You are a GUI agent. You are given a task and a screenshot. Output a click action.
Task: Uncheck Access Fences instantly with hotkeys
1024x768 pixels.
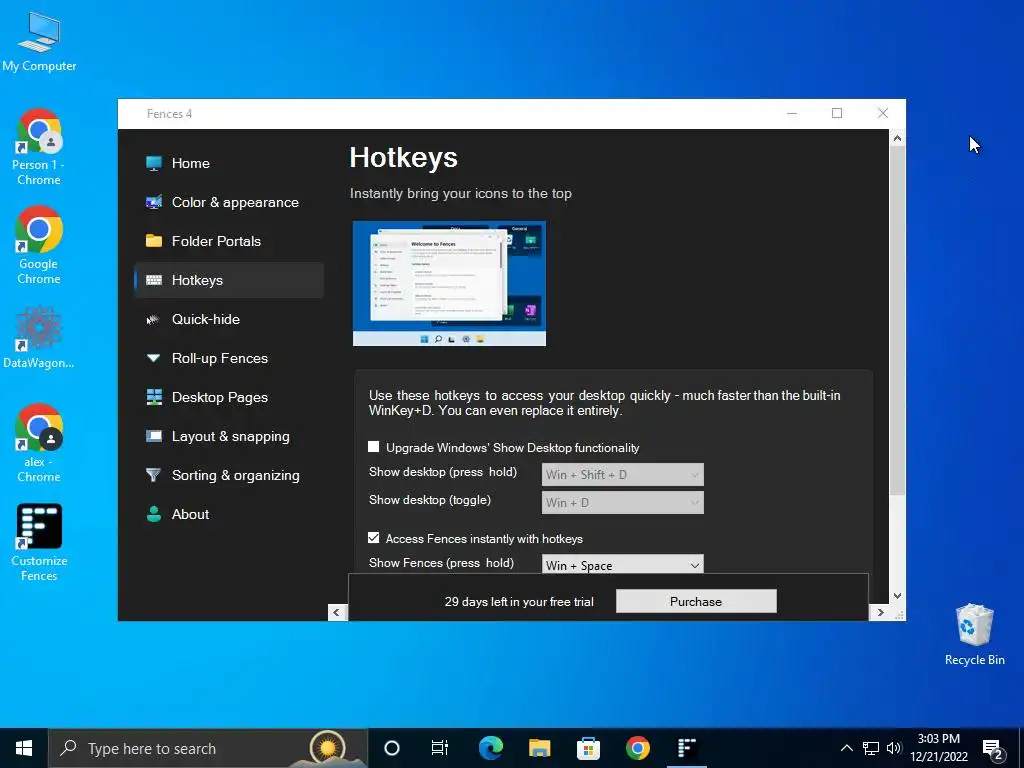[x=374, y=537]
